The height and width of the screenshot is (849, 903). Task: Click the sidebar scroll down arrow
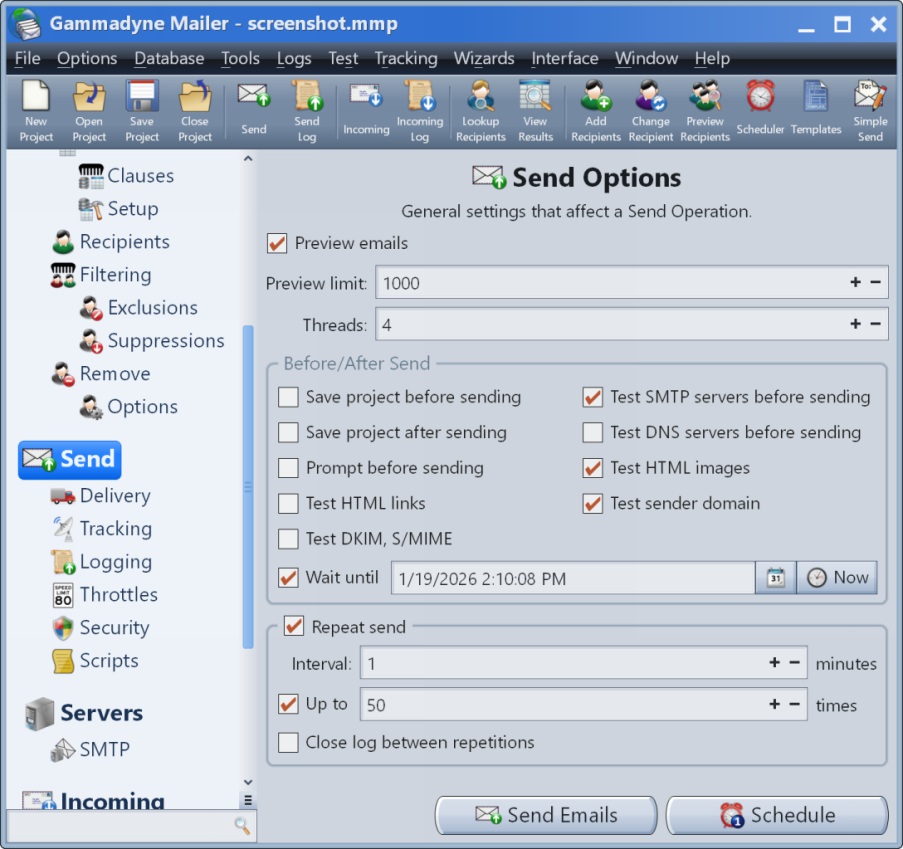point(248,782)
